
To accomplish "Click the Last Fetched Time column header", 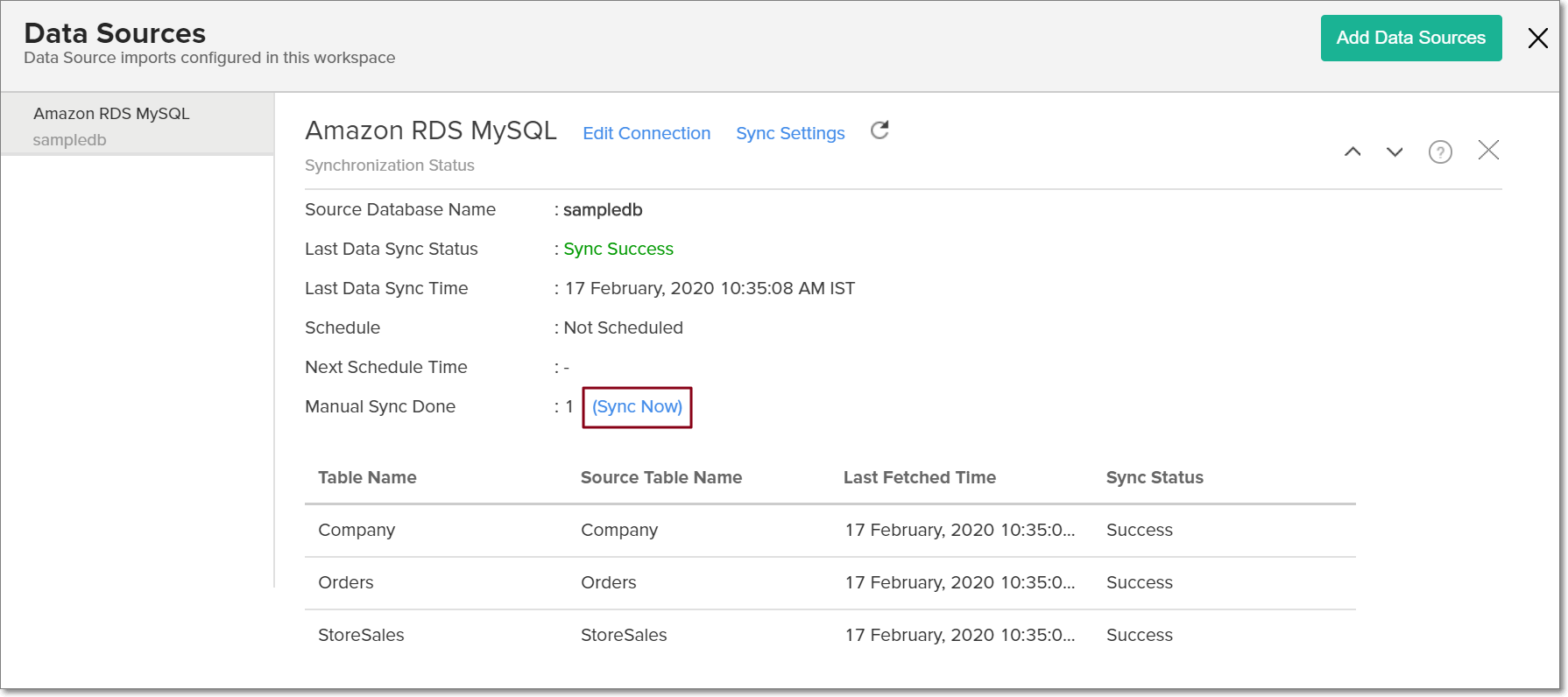I will tap(919, 477).
